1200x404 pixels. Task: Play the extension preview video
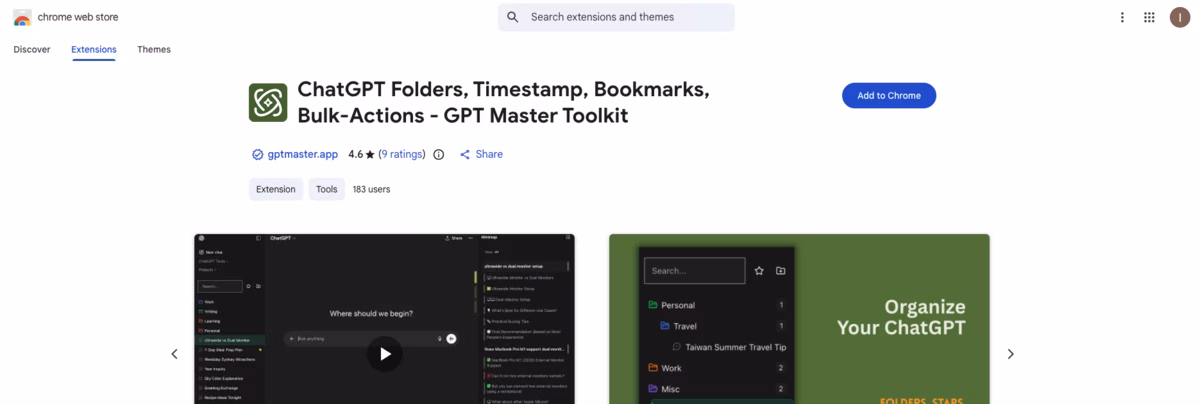(384, 353)
